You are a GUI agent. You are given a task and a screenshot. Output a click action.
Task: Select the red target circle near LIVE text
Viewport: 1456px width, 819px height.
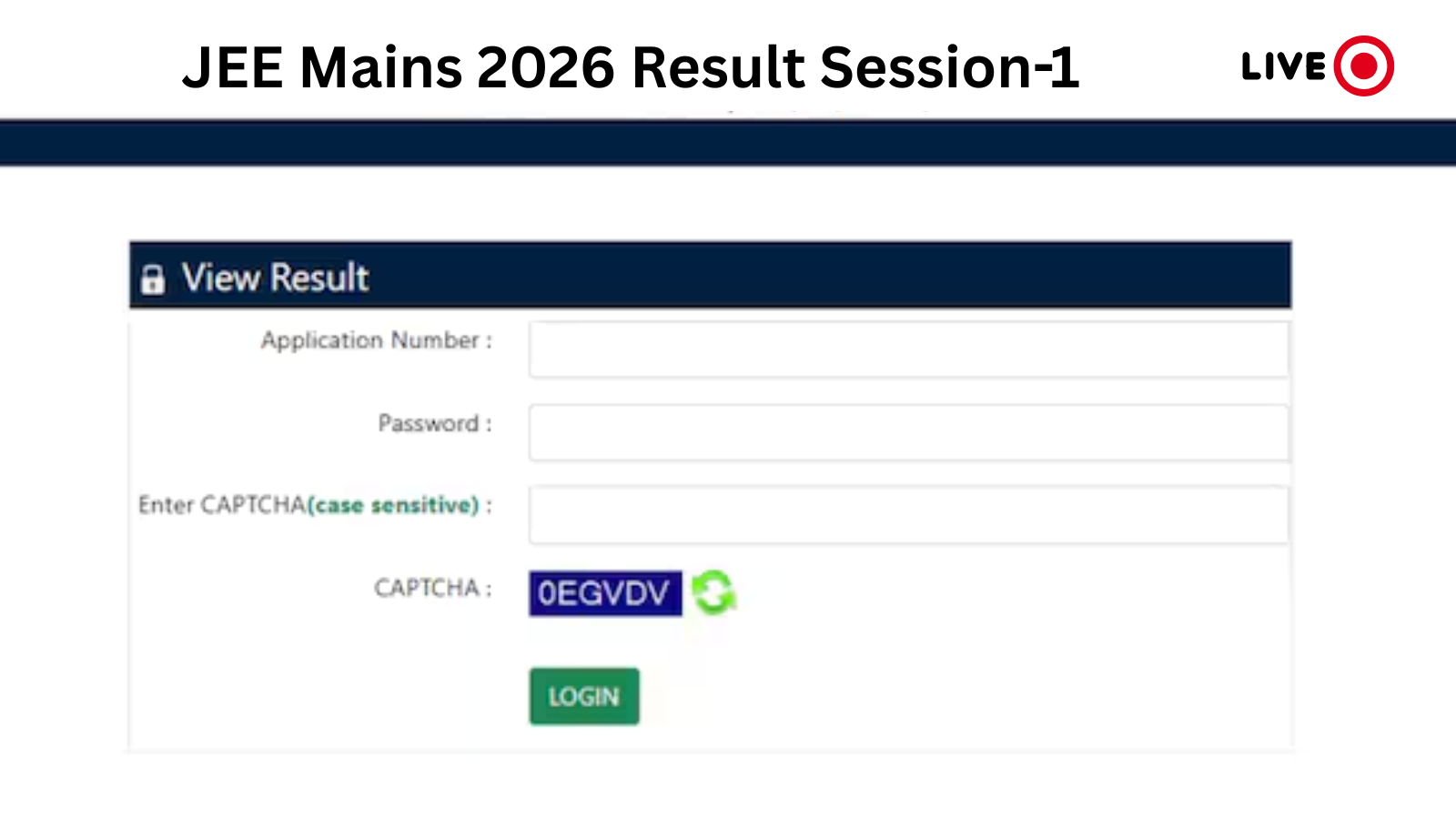(1362, 65)
